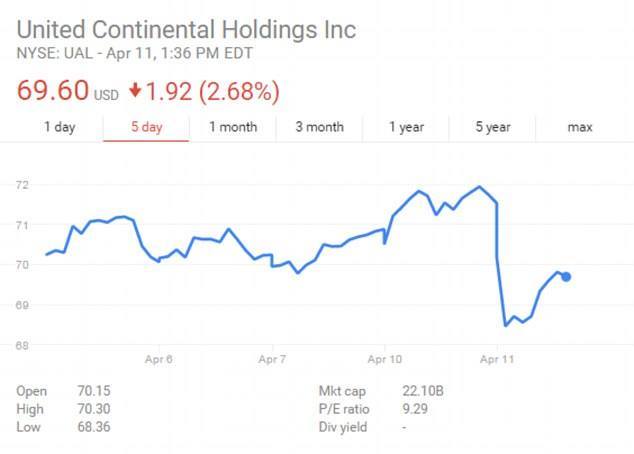Image resolution: width=634 pixels, height=454 pixels.
Task: Select the 5 year tab
Action: (x=492, y=127)
